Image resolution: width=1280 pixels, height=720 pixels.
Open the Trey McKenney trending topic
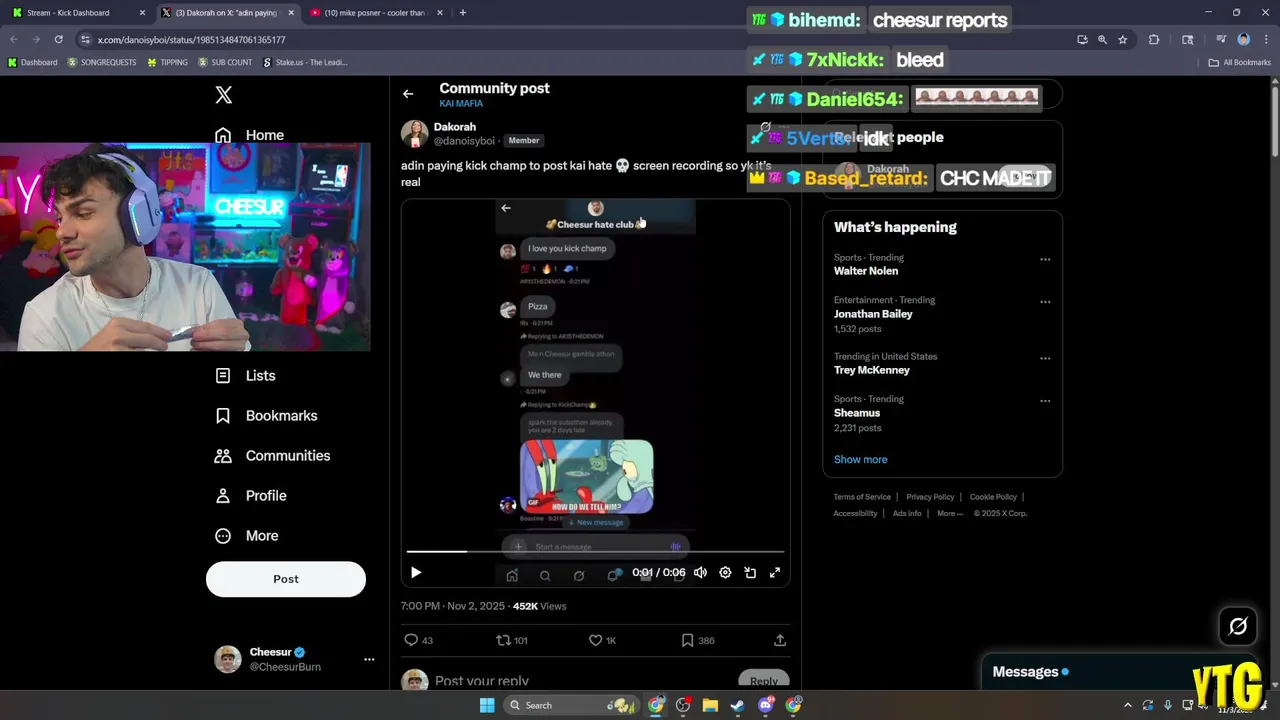tap(872, 370)
